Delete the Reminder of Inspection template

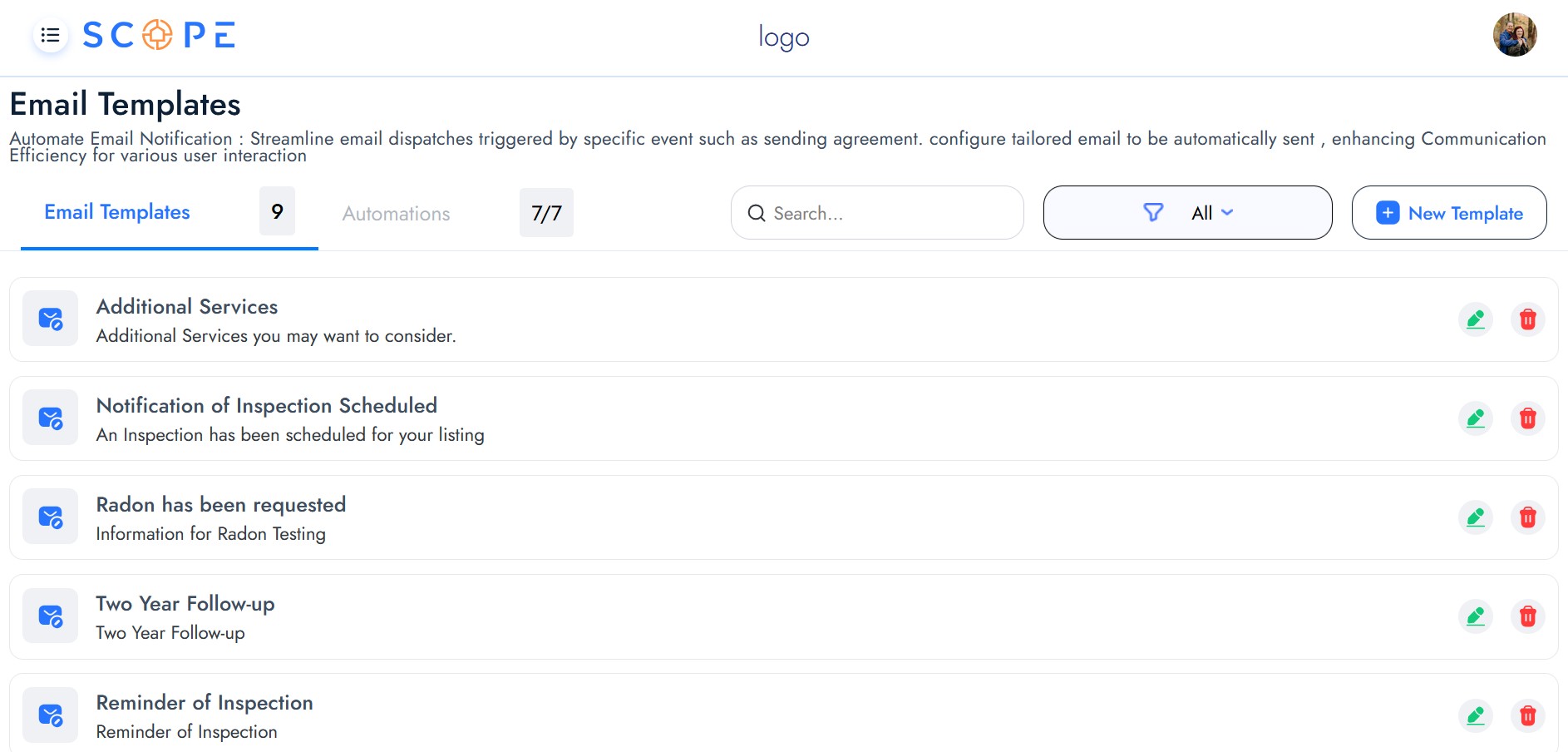(1527, 715)
